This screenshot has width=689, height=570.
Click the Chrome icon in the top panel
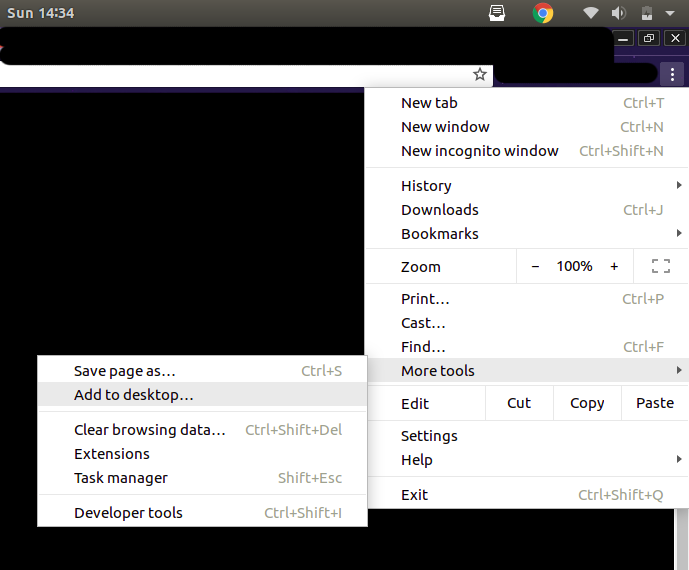[x=543, y=13]
